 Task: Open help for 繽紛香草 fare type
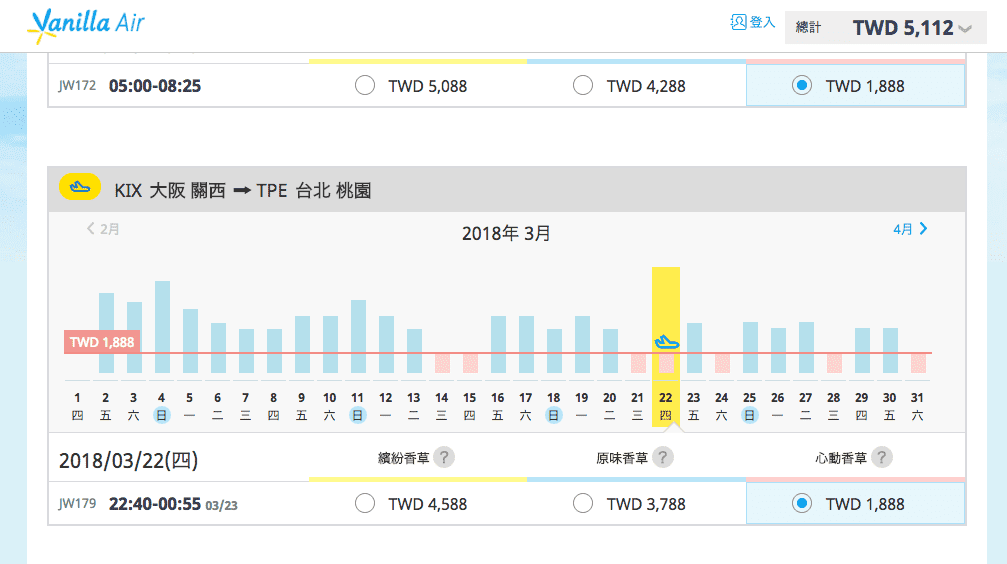[444, 457]
